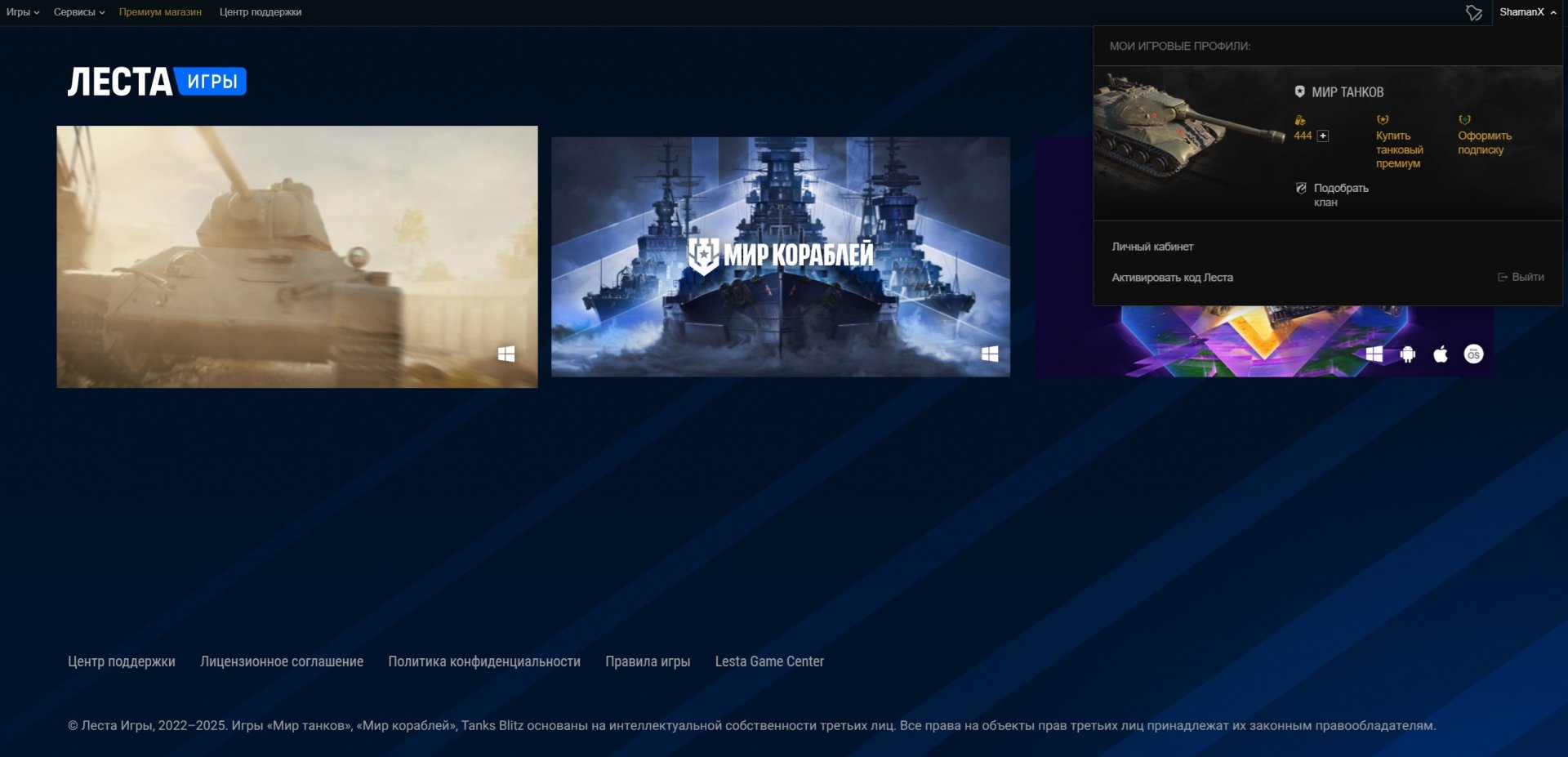Open Правила игры footer link
The width and height of the screenshot is (1568, 757).
(x=648, y=661)
